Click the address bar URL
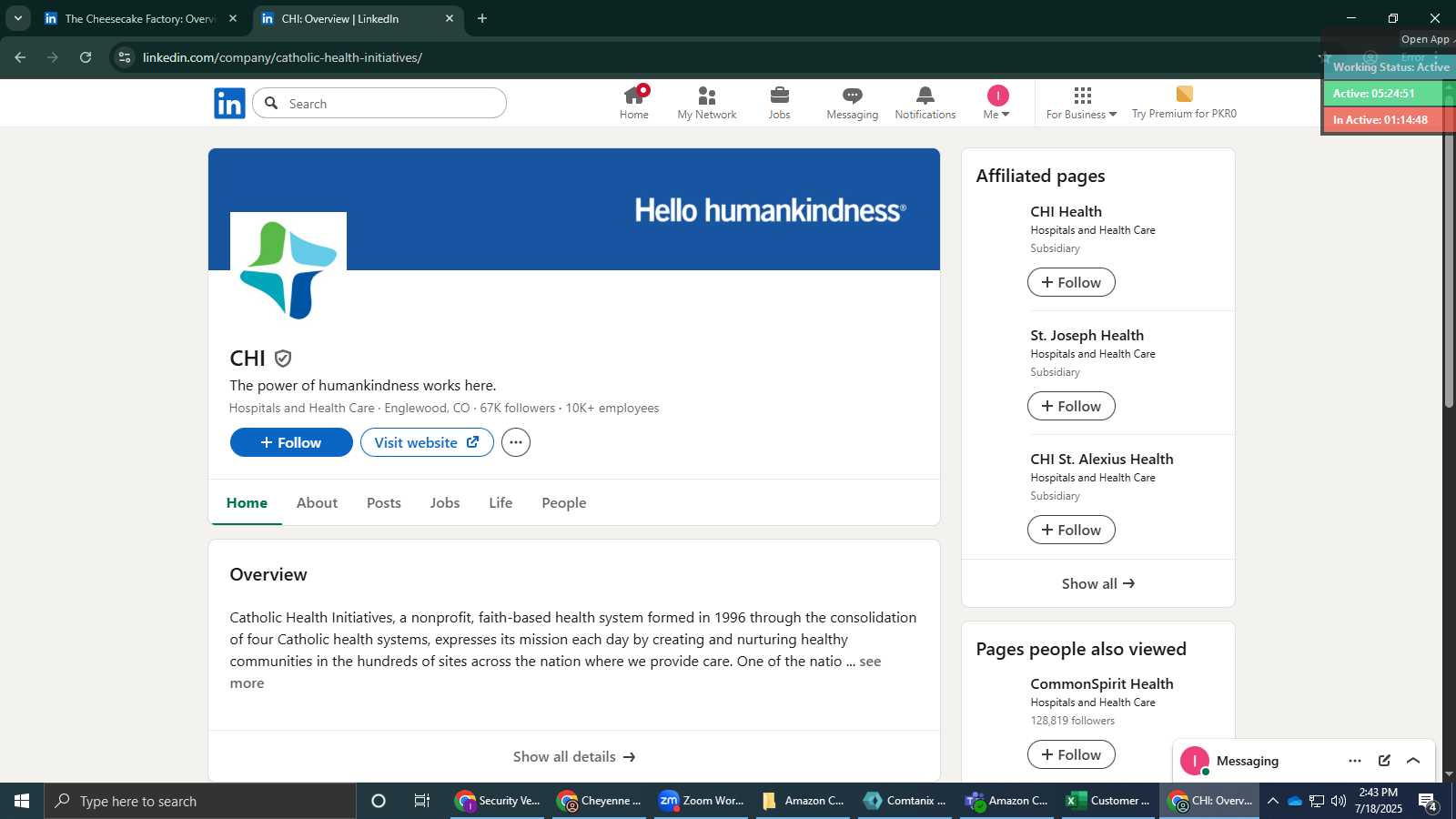Viewport: 1456px width, 819px height. [x=282, y=57]
